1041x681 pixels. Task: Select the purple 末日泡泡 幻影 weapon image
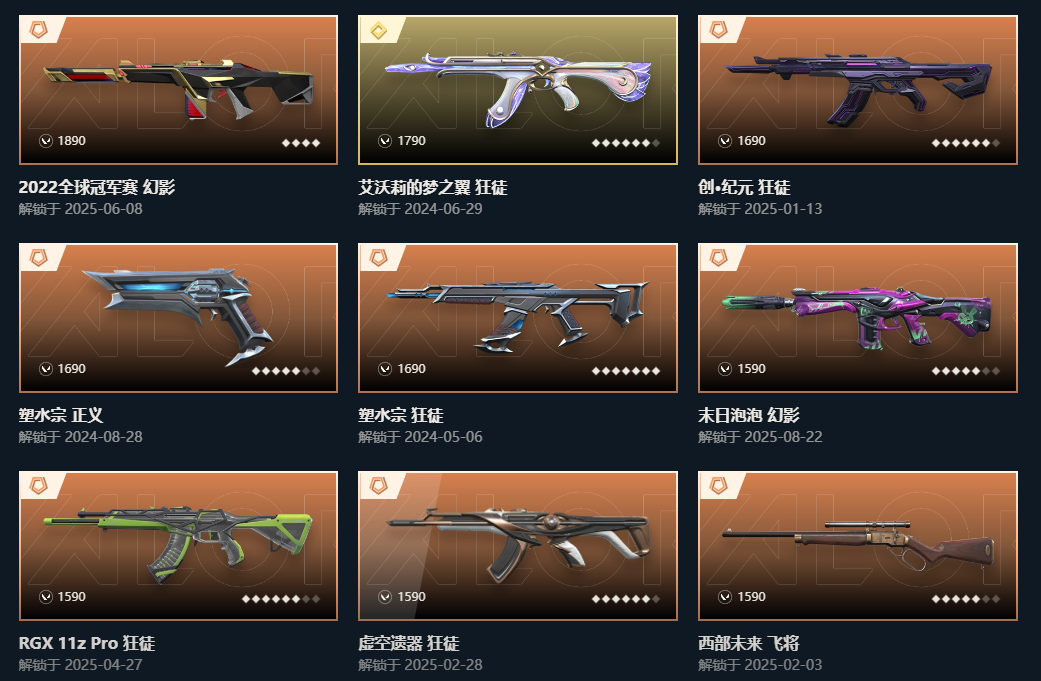[x=857, y=315]
